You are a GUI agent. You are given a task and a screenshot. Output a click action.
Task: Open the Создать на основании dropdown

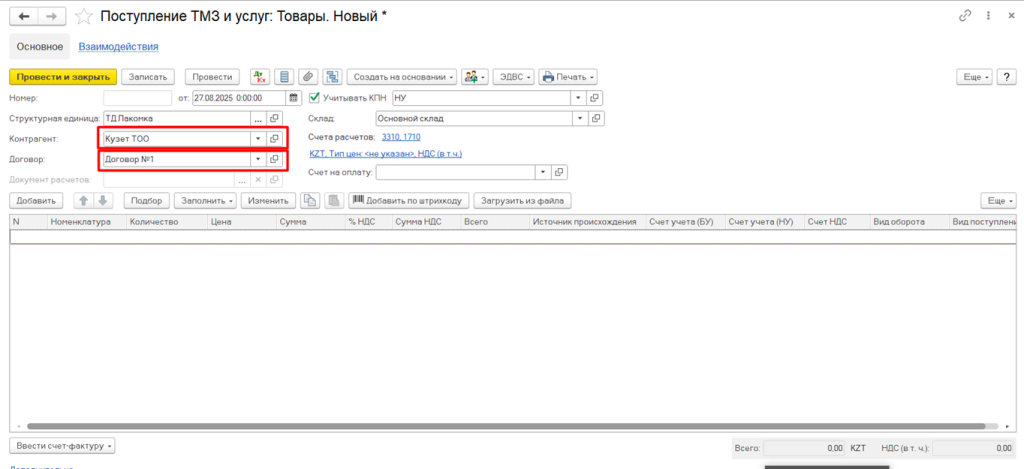coord(404,77)
